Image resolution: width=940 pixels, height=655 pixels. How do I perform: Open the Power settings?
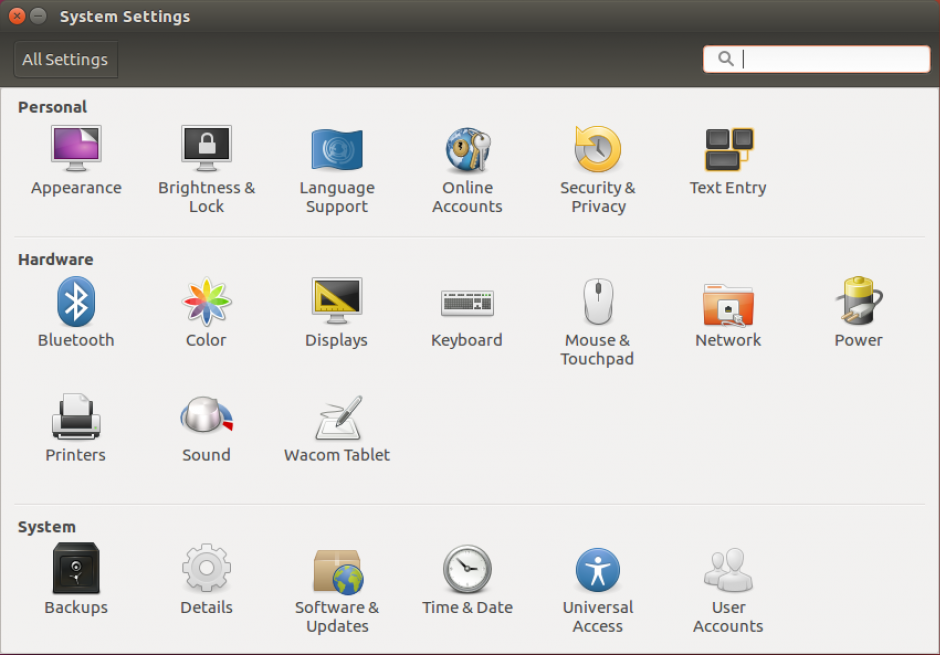pyautogui.click(x=858, y=310)
